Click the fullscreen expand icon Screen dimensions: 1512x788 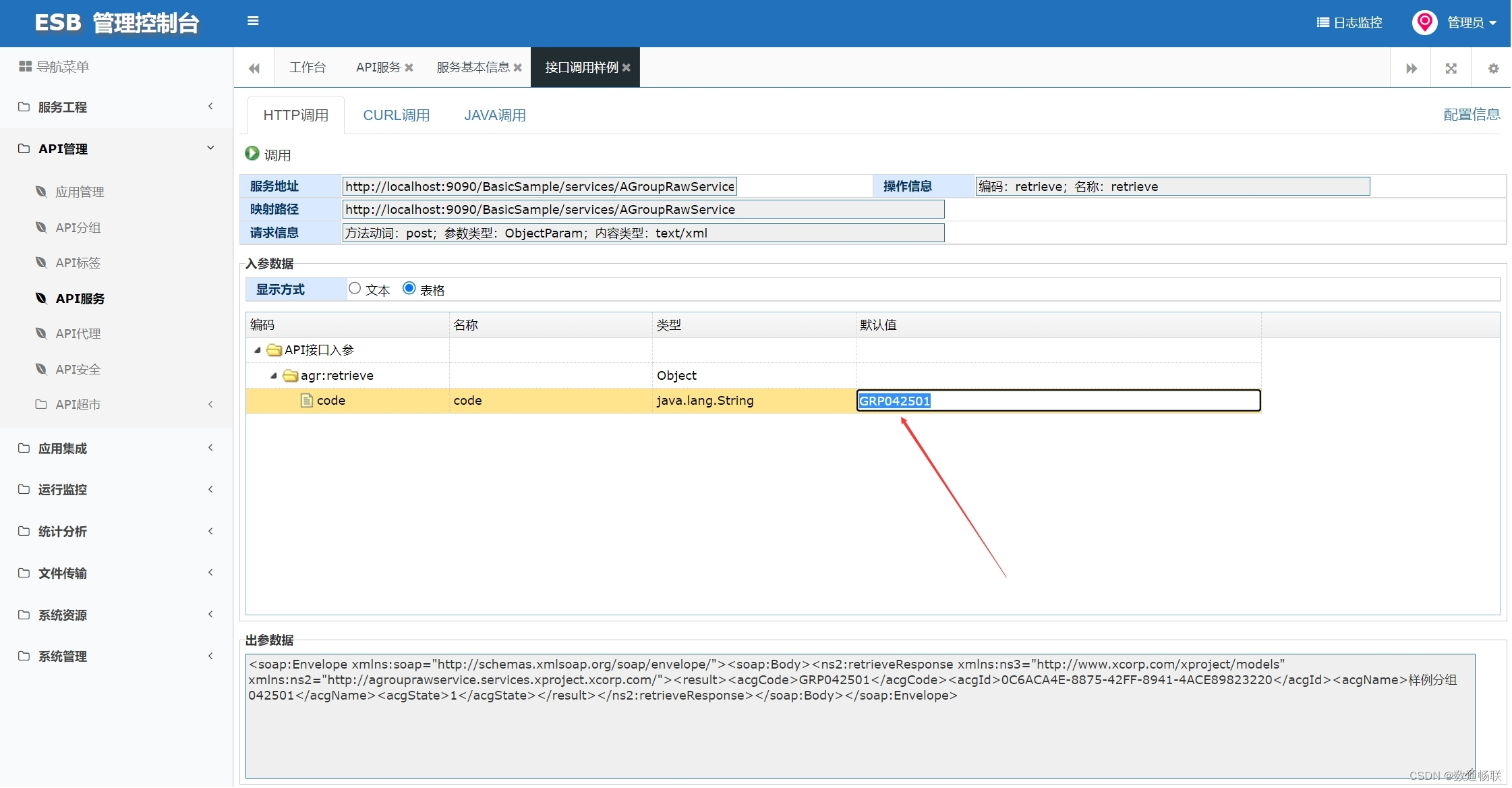(1451, 68)
